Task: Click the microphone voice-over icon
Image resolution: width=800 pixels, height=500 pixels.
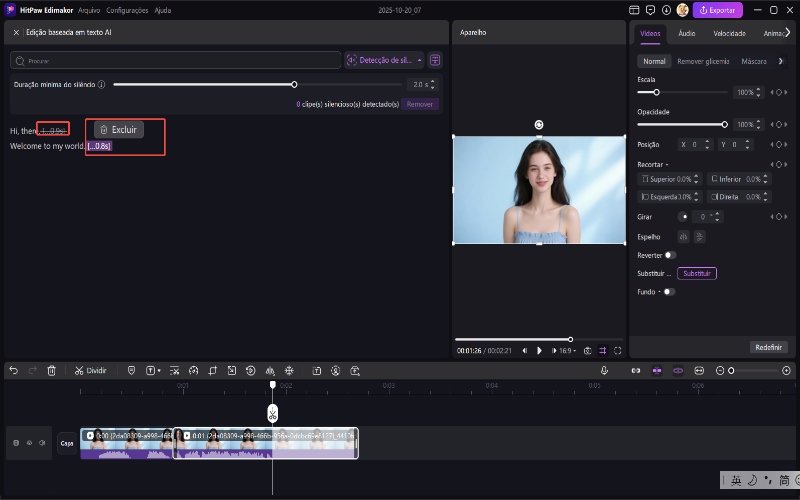Action: pos(605,370)
